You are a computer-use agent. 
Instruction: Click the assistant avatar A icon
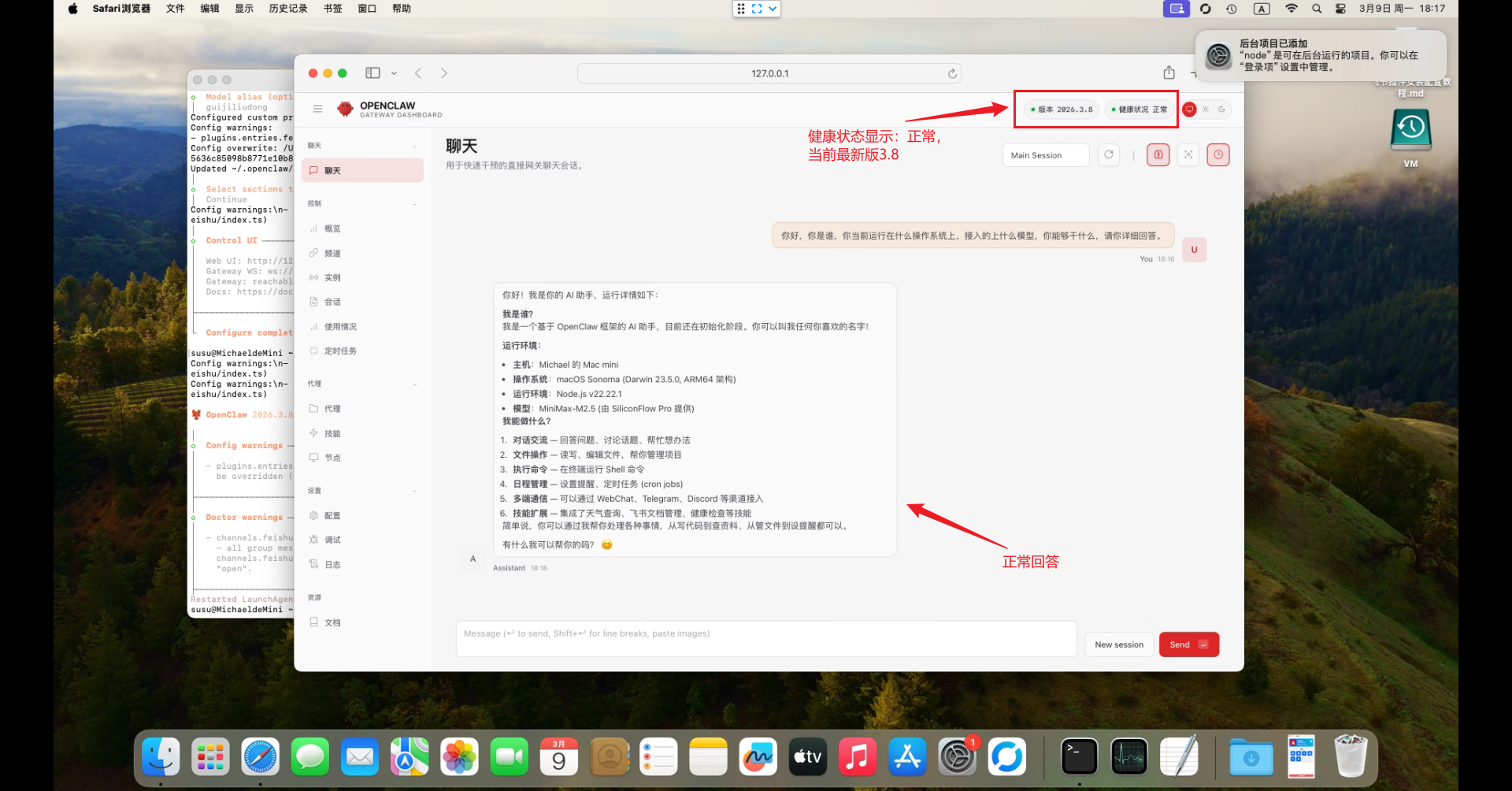click(472, 559)
